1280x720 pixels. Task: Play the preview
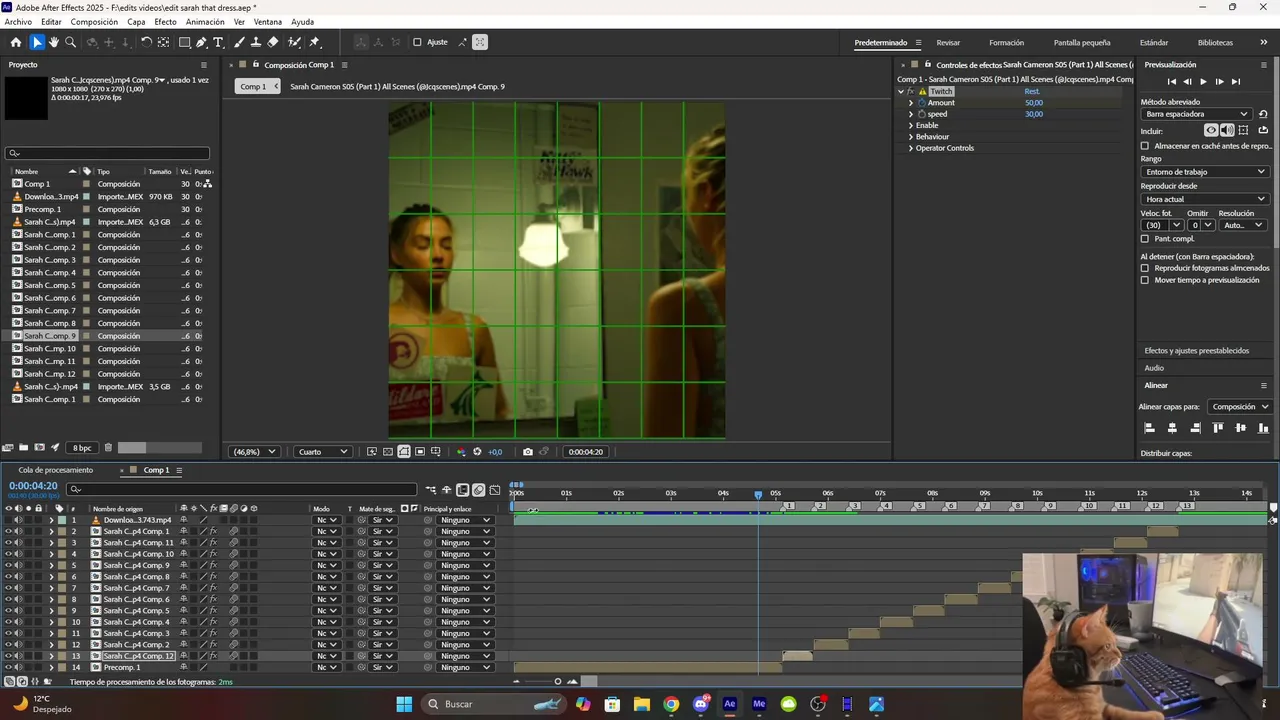[x=1203, y=82]
